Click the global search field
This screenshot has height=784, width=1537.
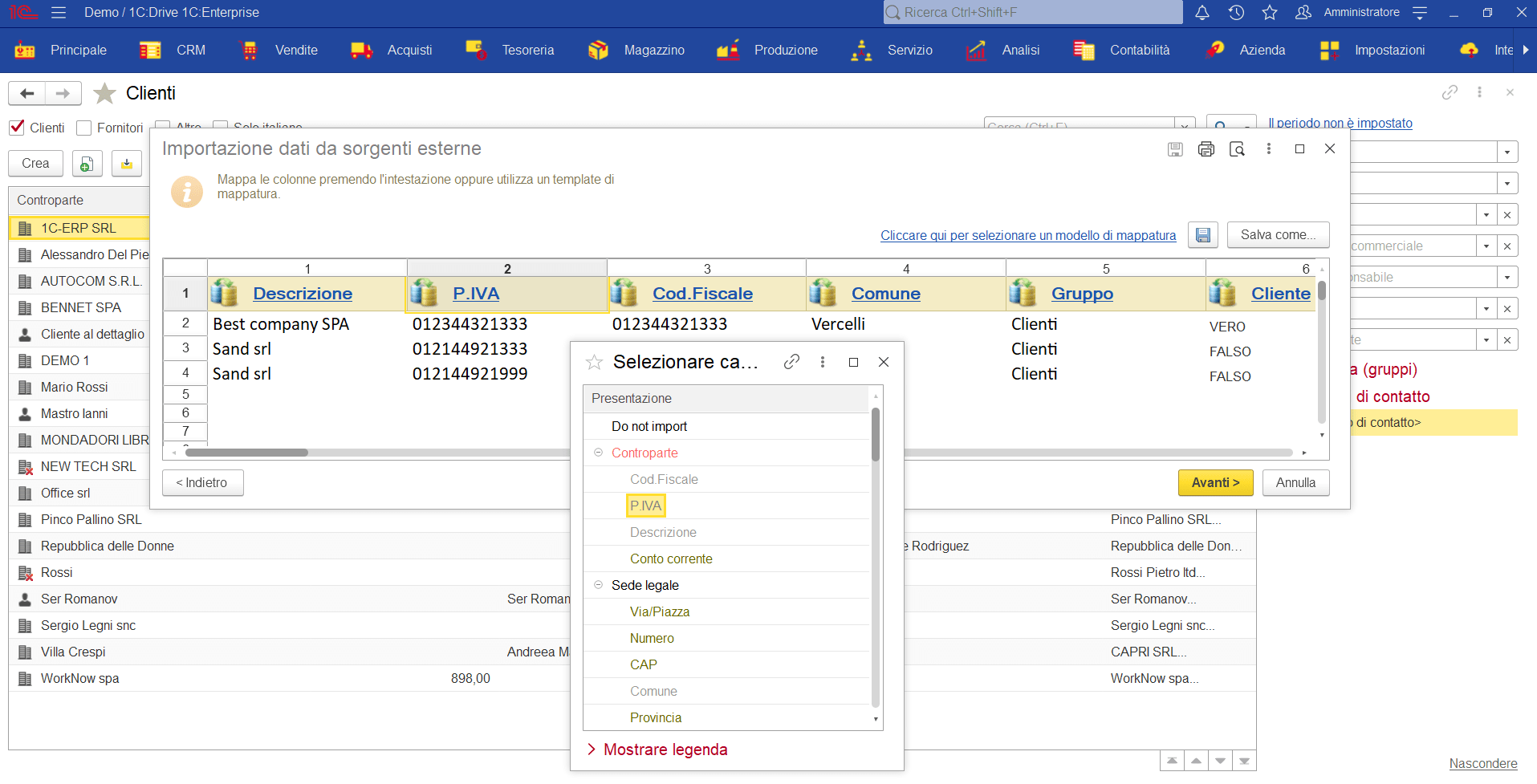pyautogui.click(x=1033, y=12)
